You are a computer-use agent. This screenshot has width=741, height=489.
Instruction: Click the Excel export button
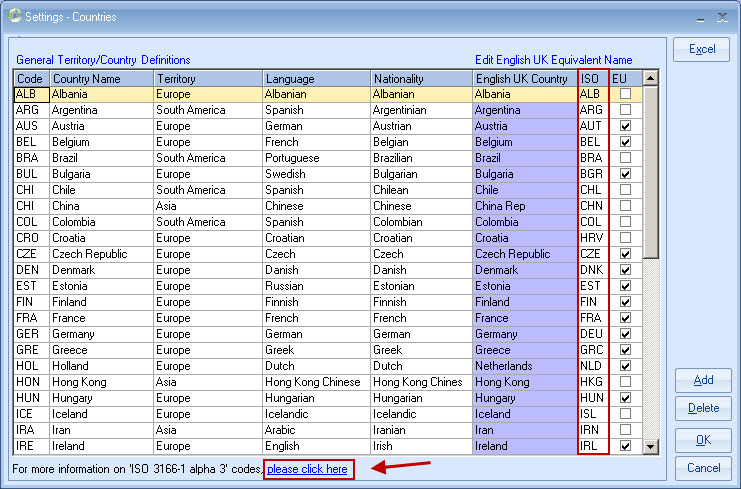tap(701, 49)
